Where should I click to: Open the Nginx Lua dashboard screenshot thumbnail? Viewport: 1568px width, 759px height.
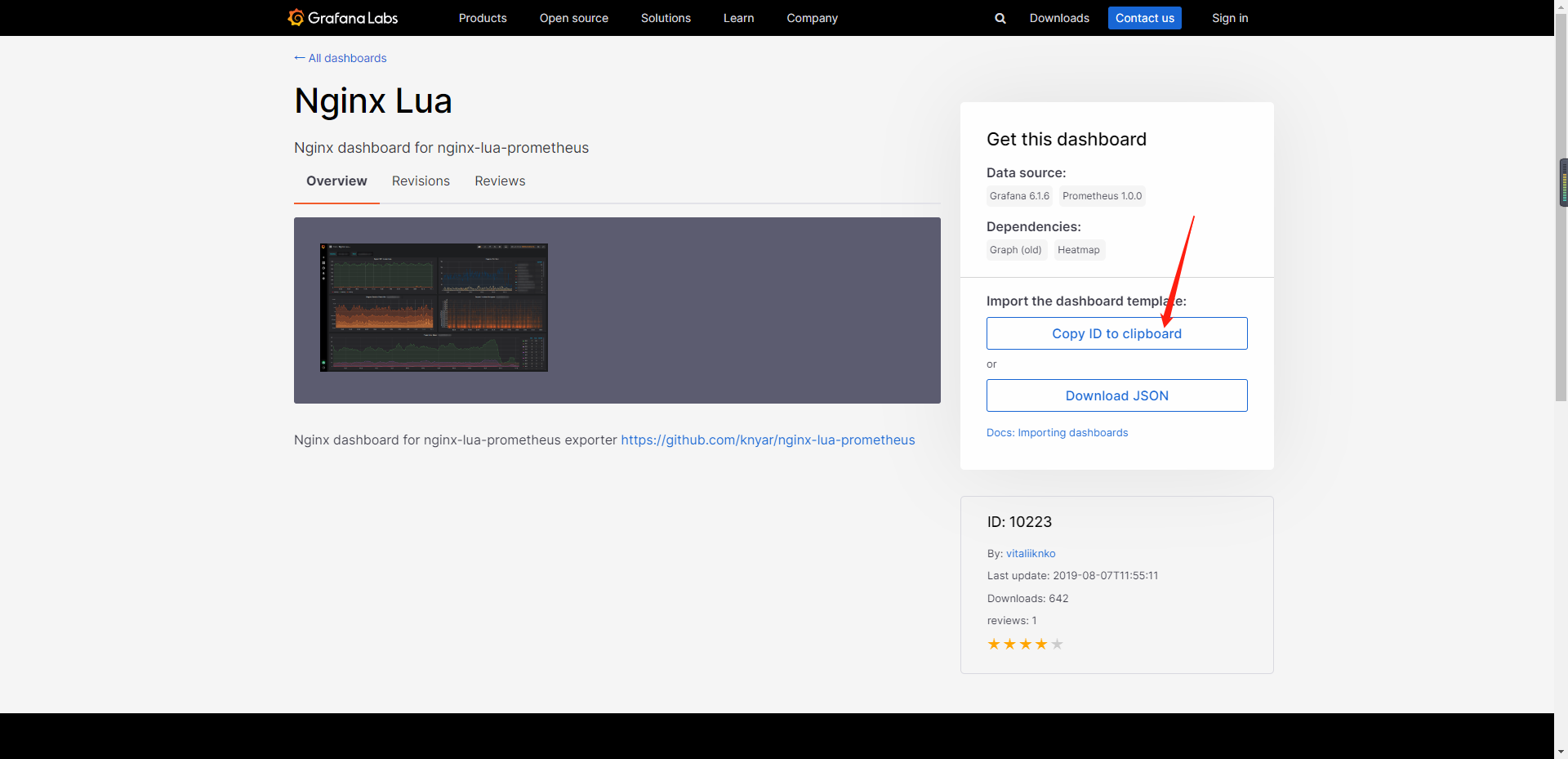tap(434, 307)
